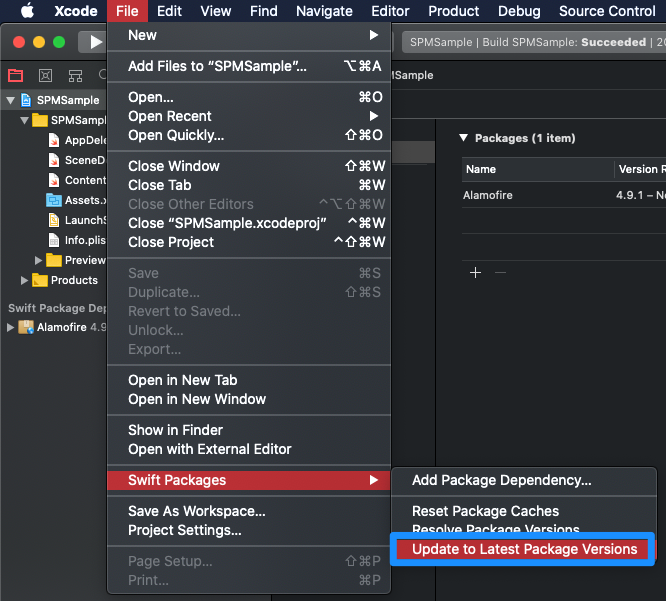This screenshot has width=666, height=601.
Task: Collapse the Packages (1 item) section
Action: coord(463,138)
